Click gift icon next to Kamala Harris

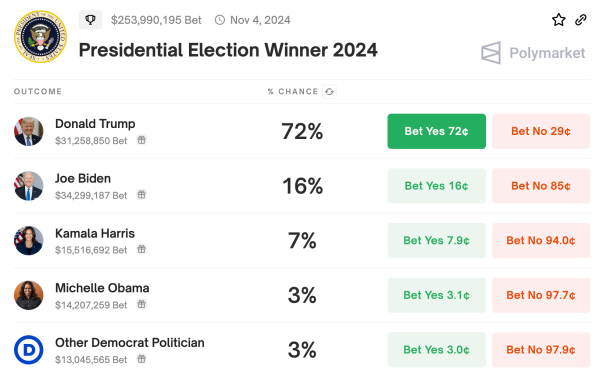tap(142, 250)
